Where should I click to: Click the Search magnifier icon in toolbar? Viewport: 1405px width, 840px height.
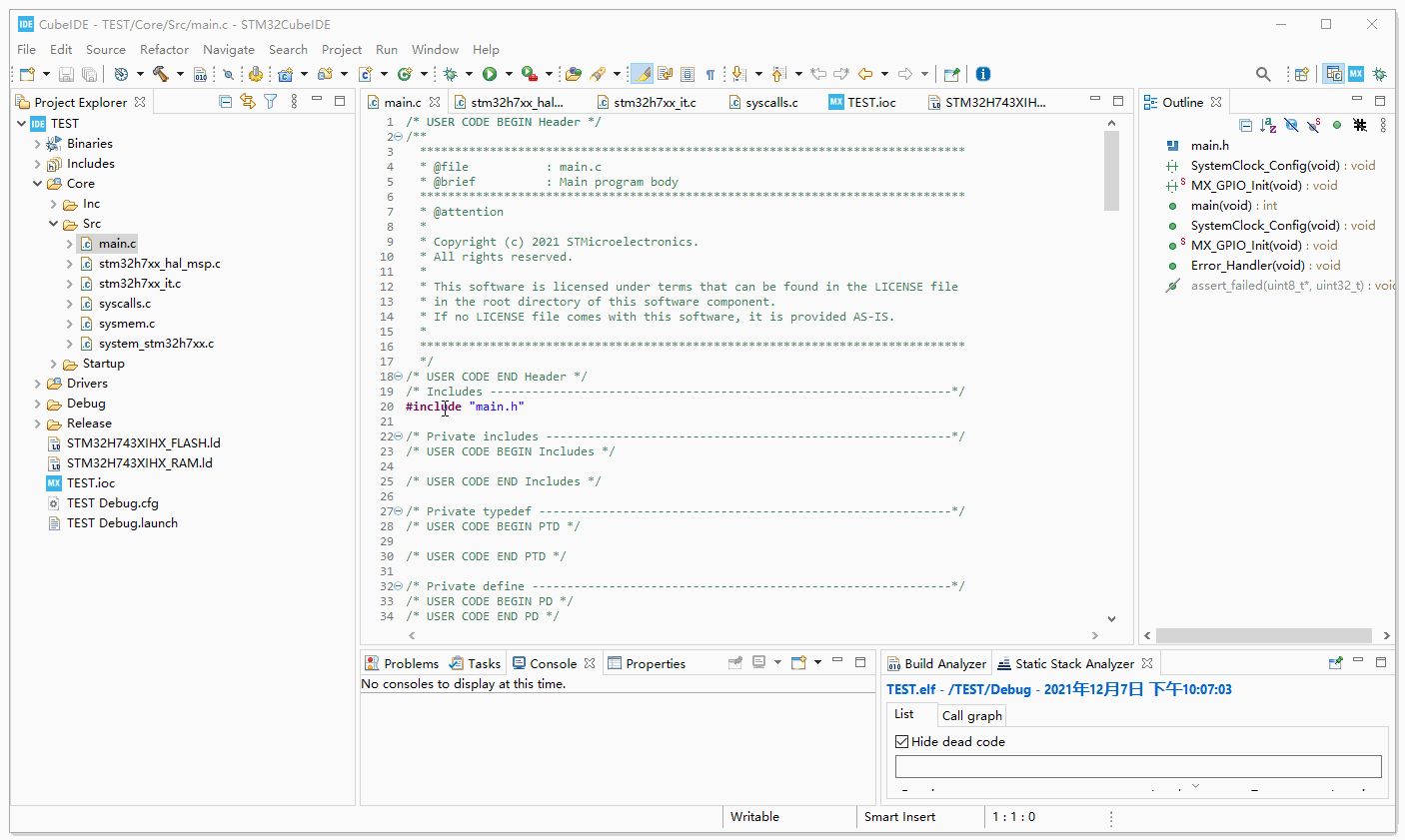click(x=1263, y=74)
